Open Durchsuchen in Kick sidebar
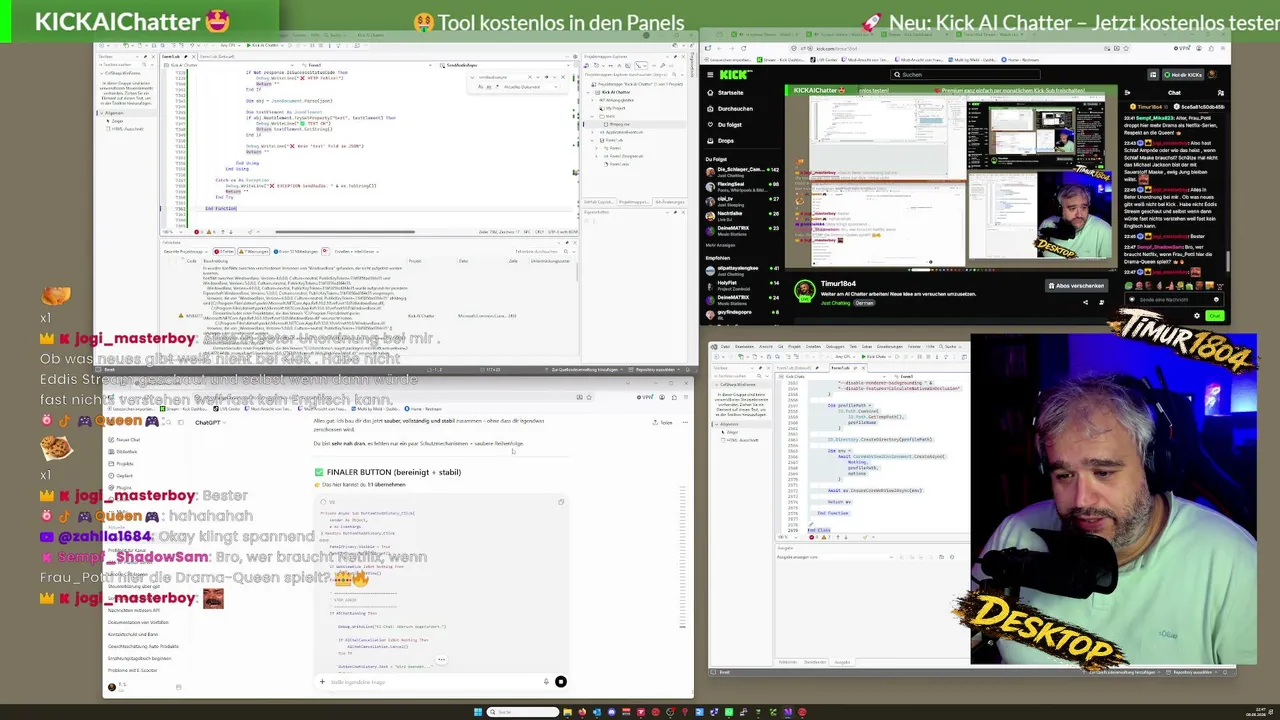 tap(735, 108)
